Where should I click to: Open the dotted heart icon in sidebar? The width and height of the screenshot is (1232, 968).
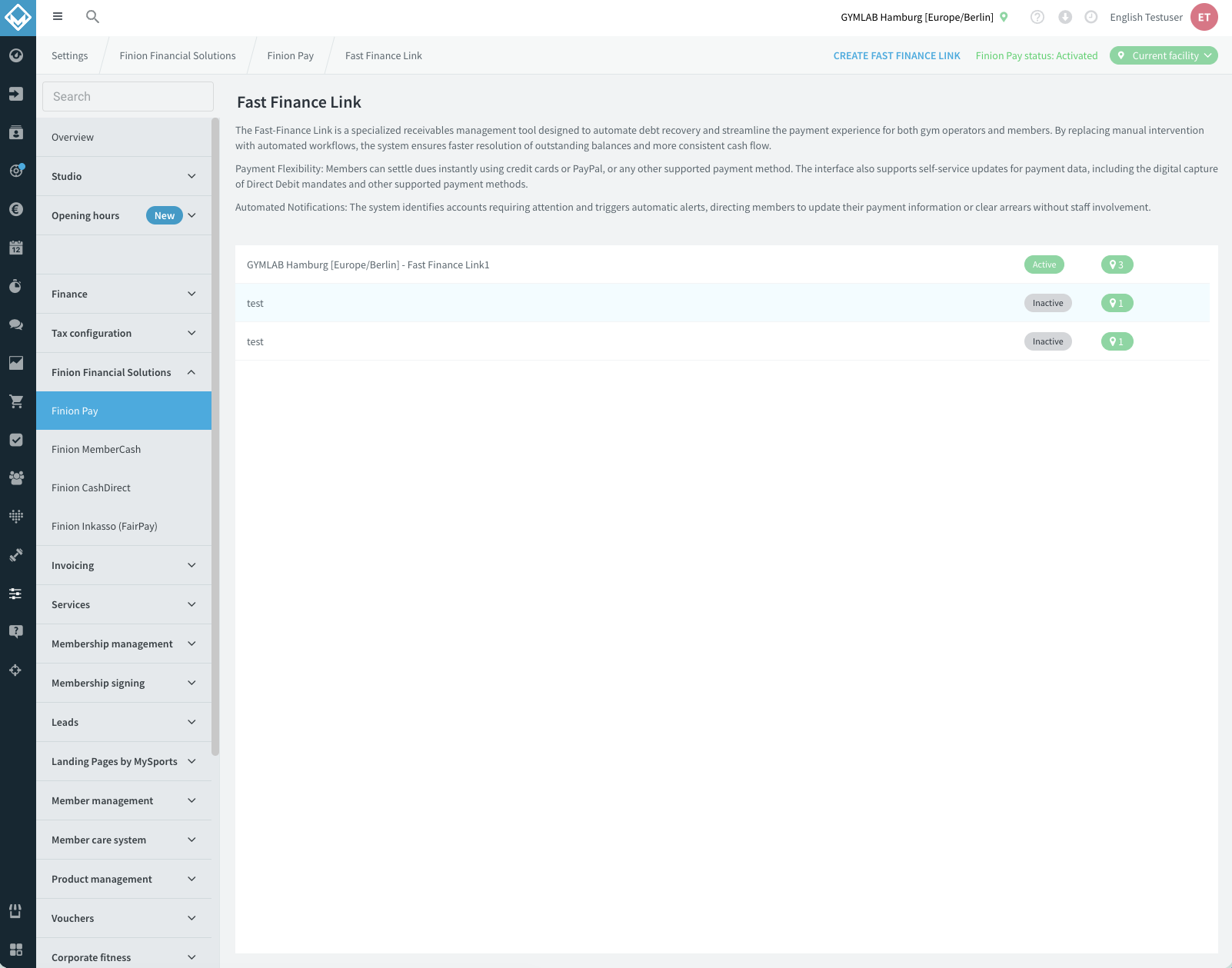(16, 516)
